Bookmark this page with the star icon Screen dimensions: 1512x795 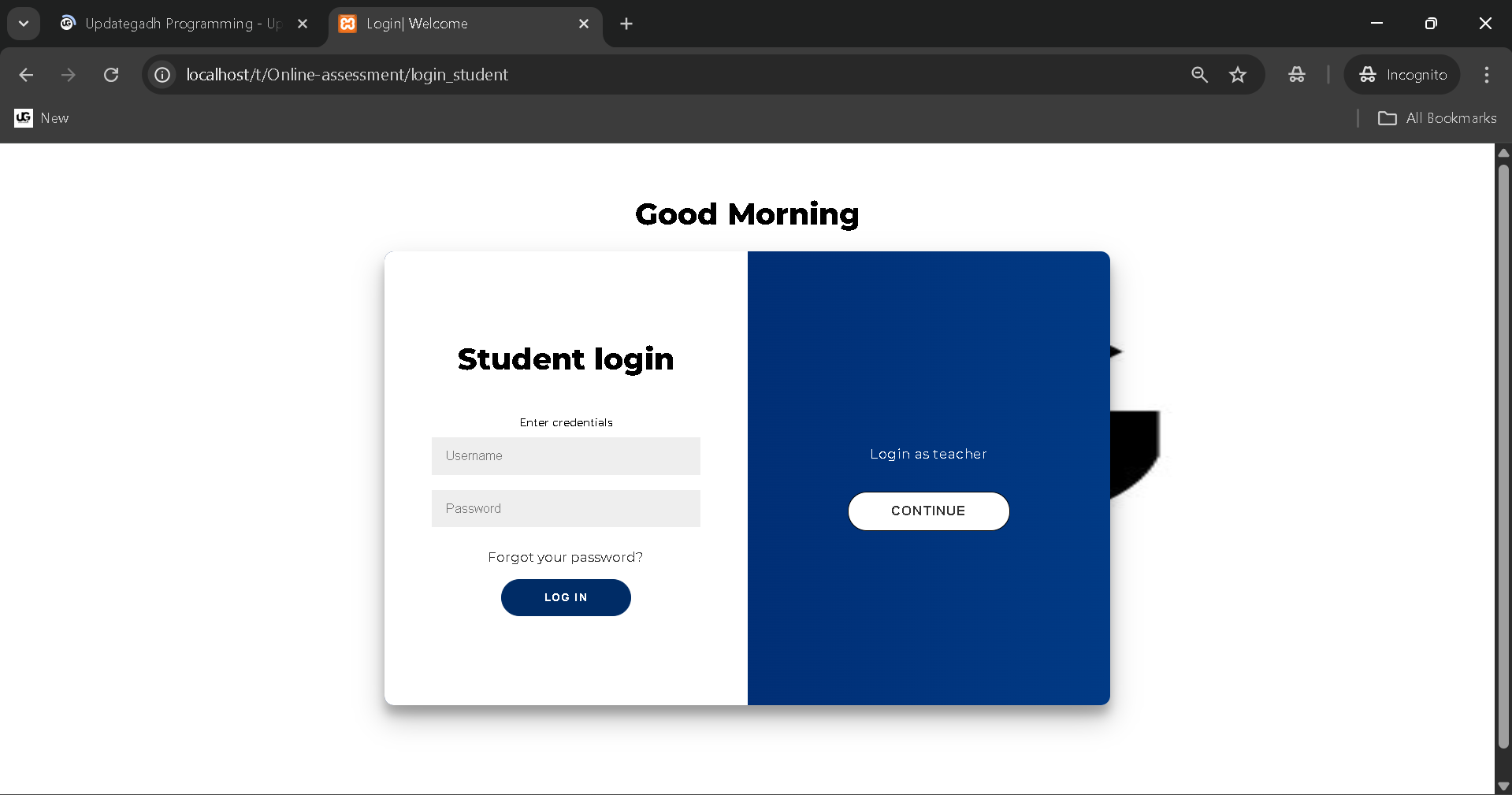coord(1238,75)
